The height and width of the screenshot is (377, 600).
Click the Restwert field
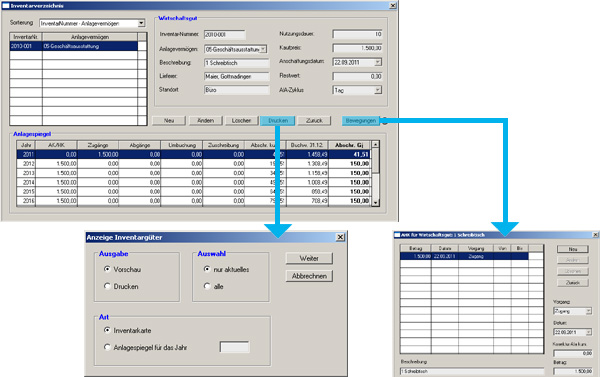pyautogui.click(x=357, y=77)
